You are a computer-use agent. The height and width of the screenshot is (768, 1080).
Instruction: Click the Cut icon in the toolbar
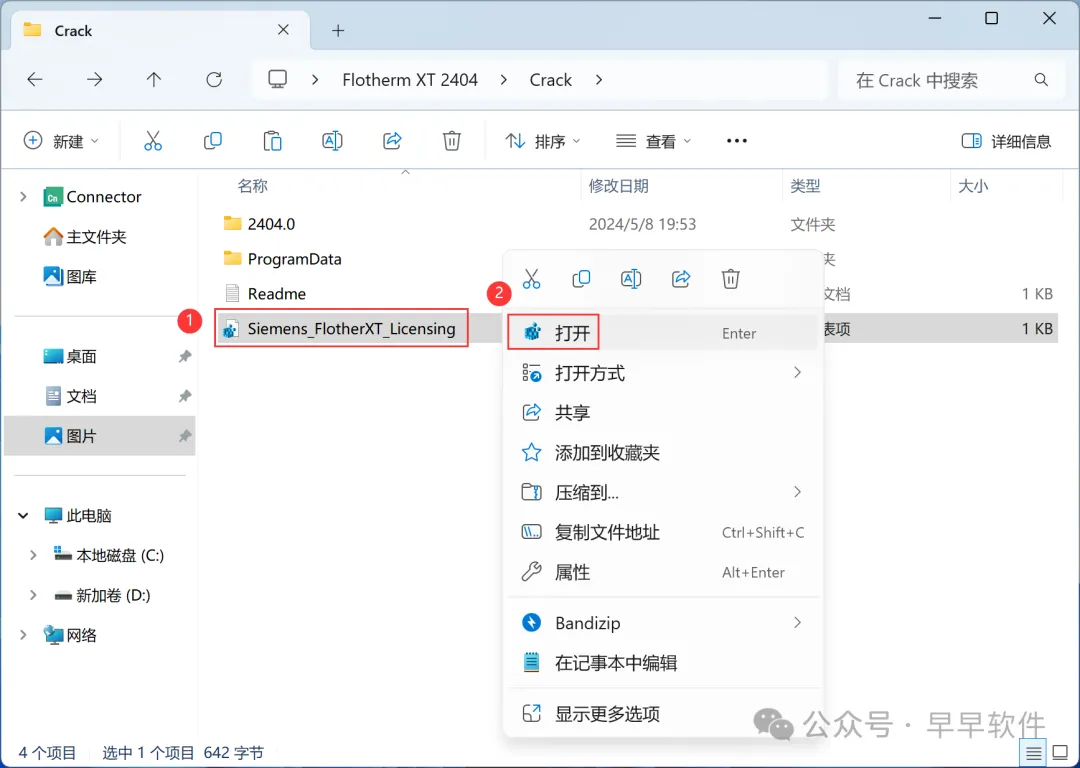click(x=153, y=141)
